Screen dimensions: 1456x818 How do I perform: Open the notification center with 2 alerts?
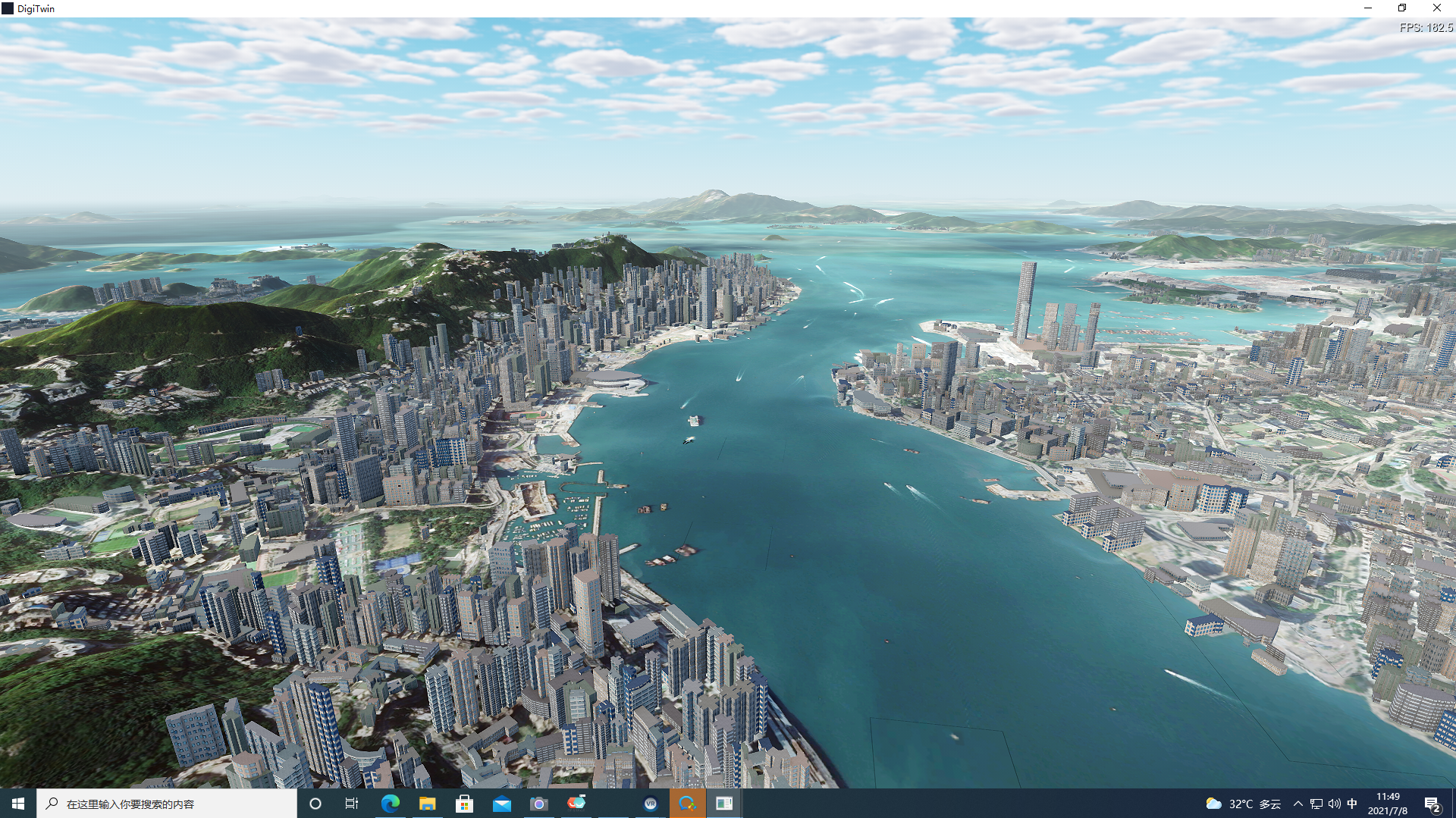coord(1432,804)
